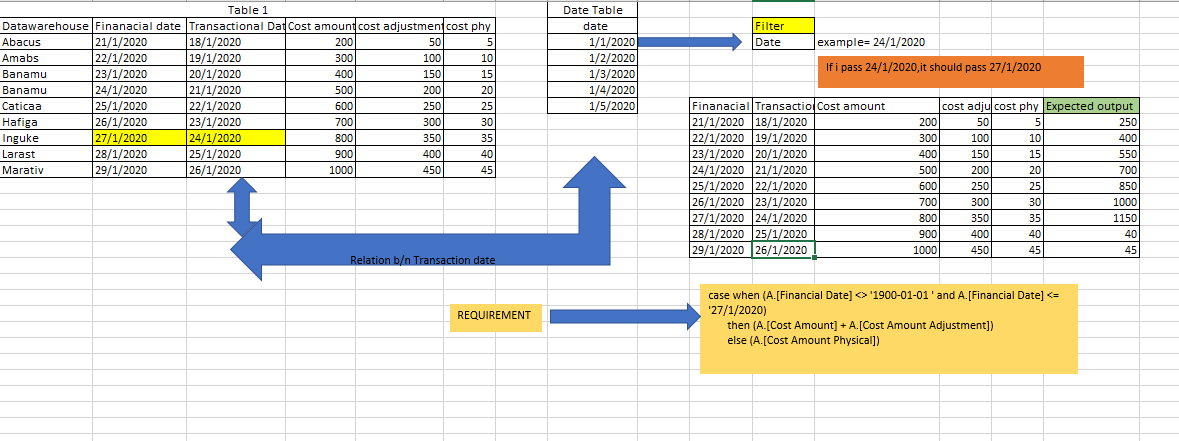
Task: Select cost phy 5 in the Abacus row
Action: (x=469, y=43)
